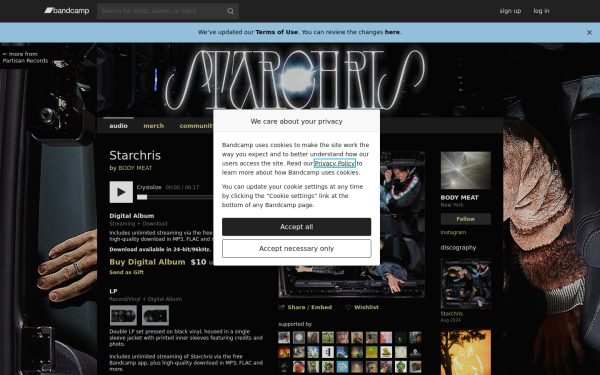Open the fourth supporter avatar in second row
Screen dimensions: 600x375
pos(328,352)
